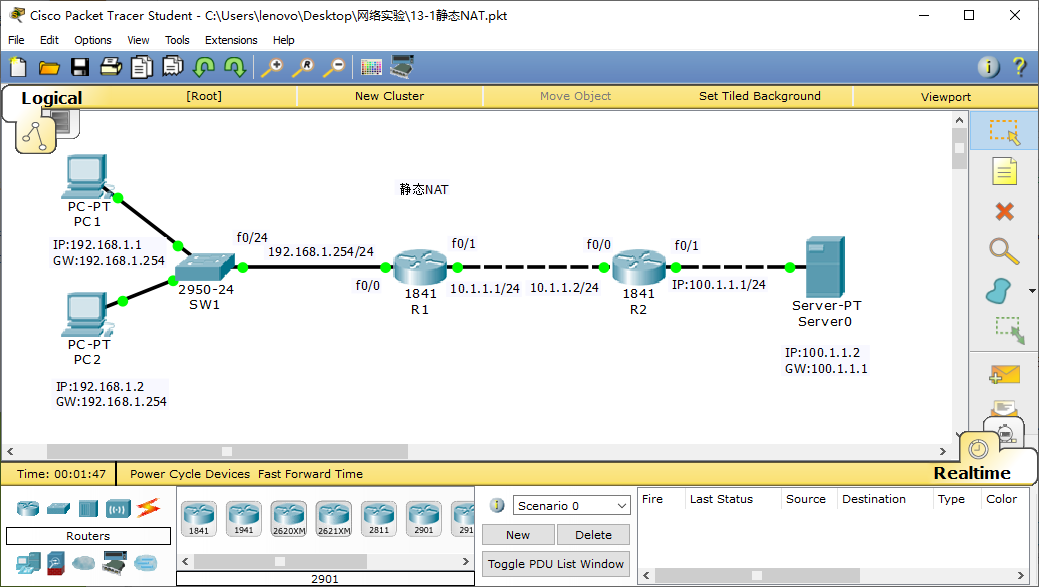Open the Options menu
The image size is (1039, 587).
[x=93, y=40]
